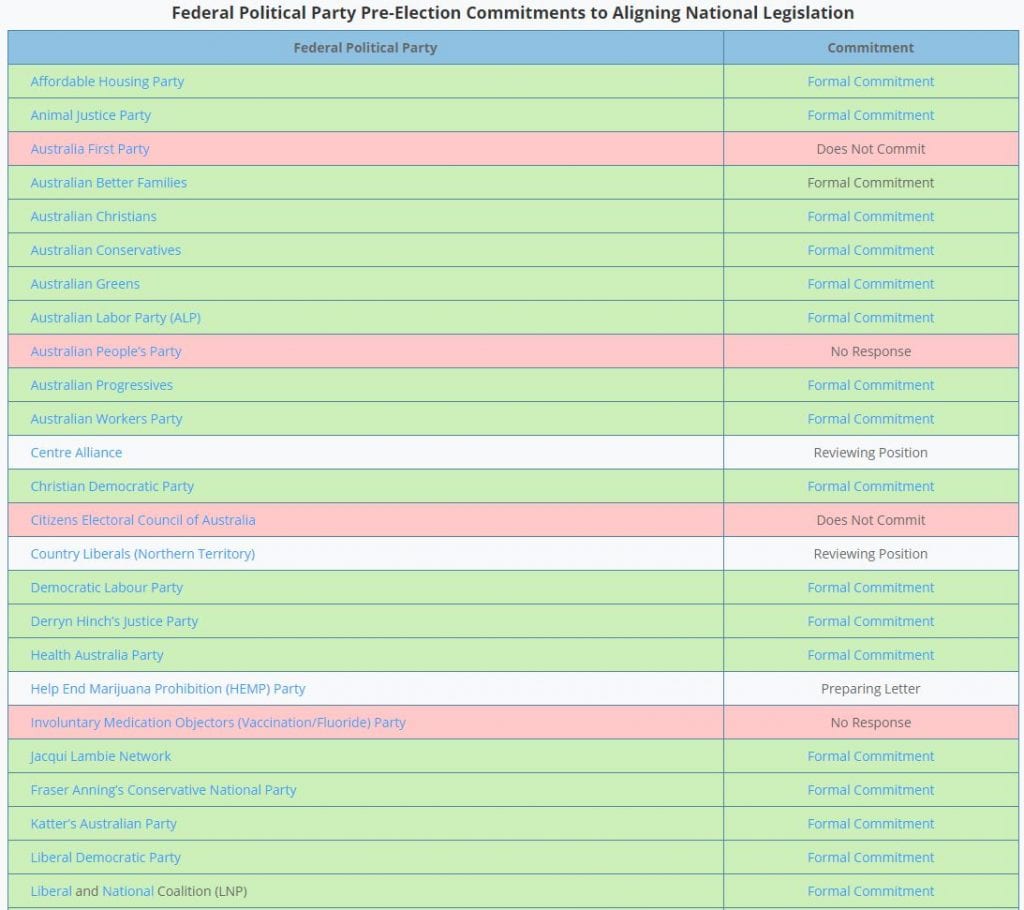
Task: Click the 'National' link in the Coalition row
Action: pos(128,891)
